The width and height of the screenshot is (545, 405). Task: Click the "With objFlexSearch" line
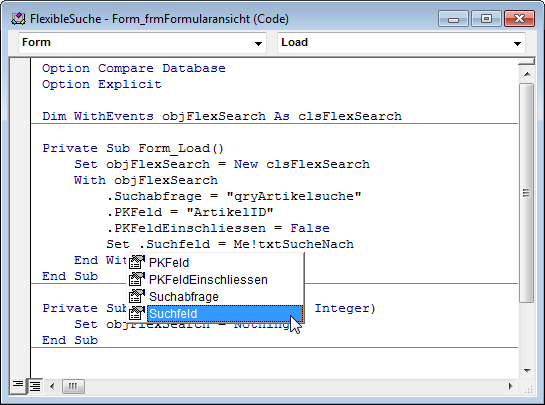[x=146, y=180]
